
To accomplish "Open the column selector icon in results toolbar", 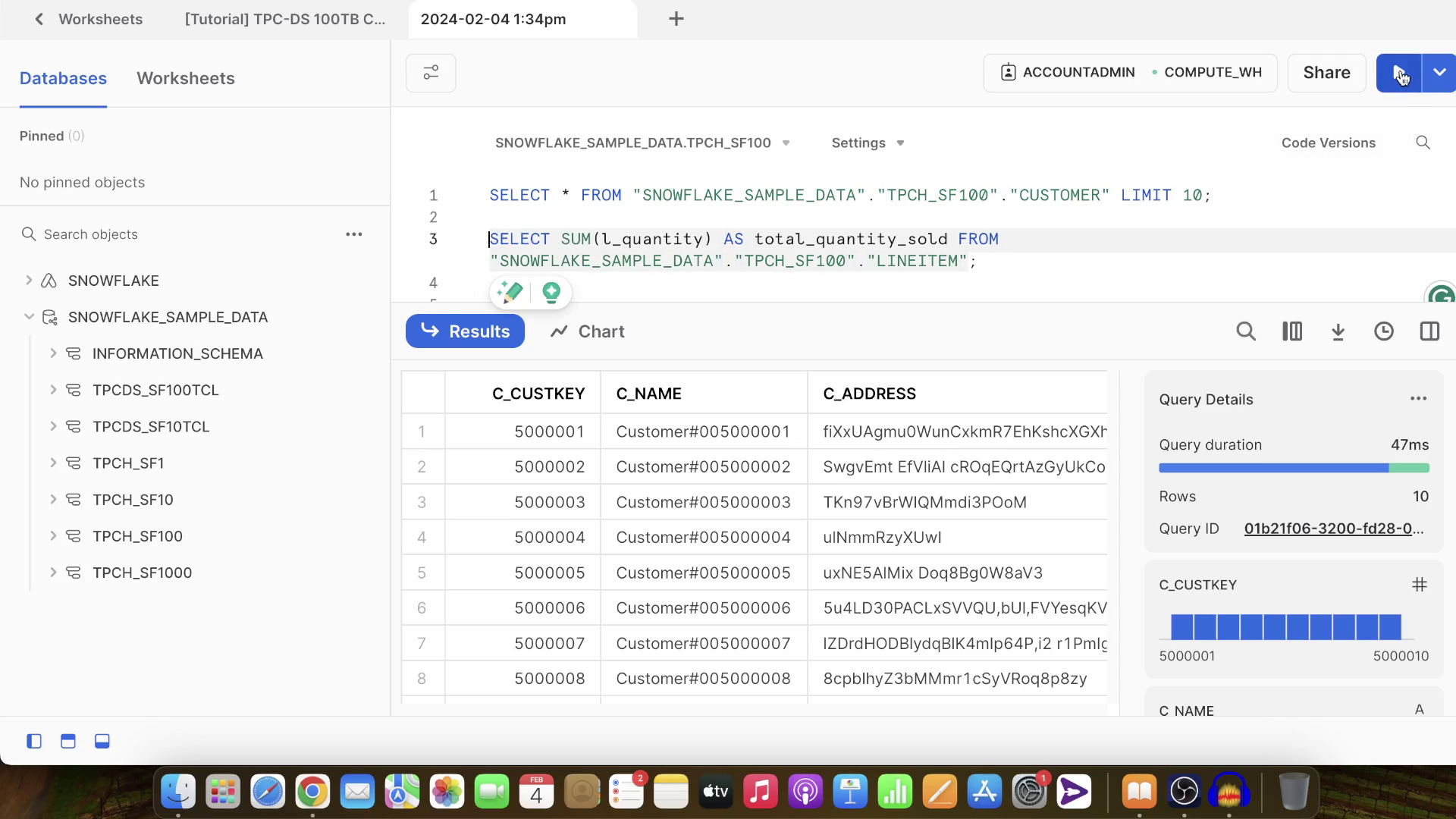I will click(1292, 331).
